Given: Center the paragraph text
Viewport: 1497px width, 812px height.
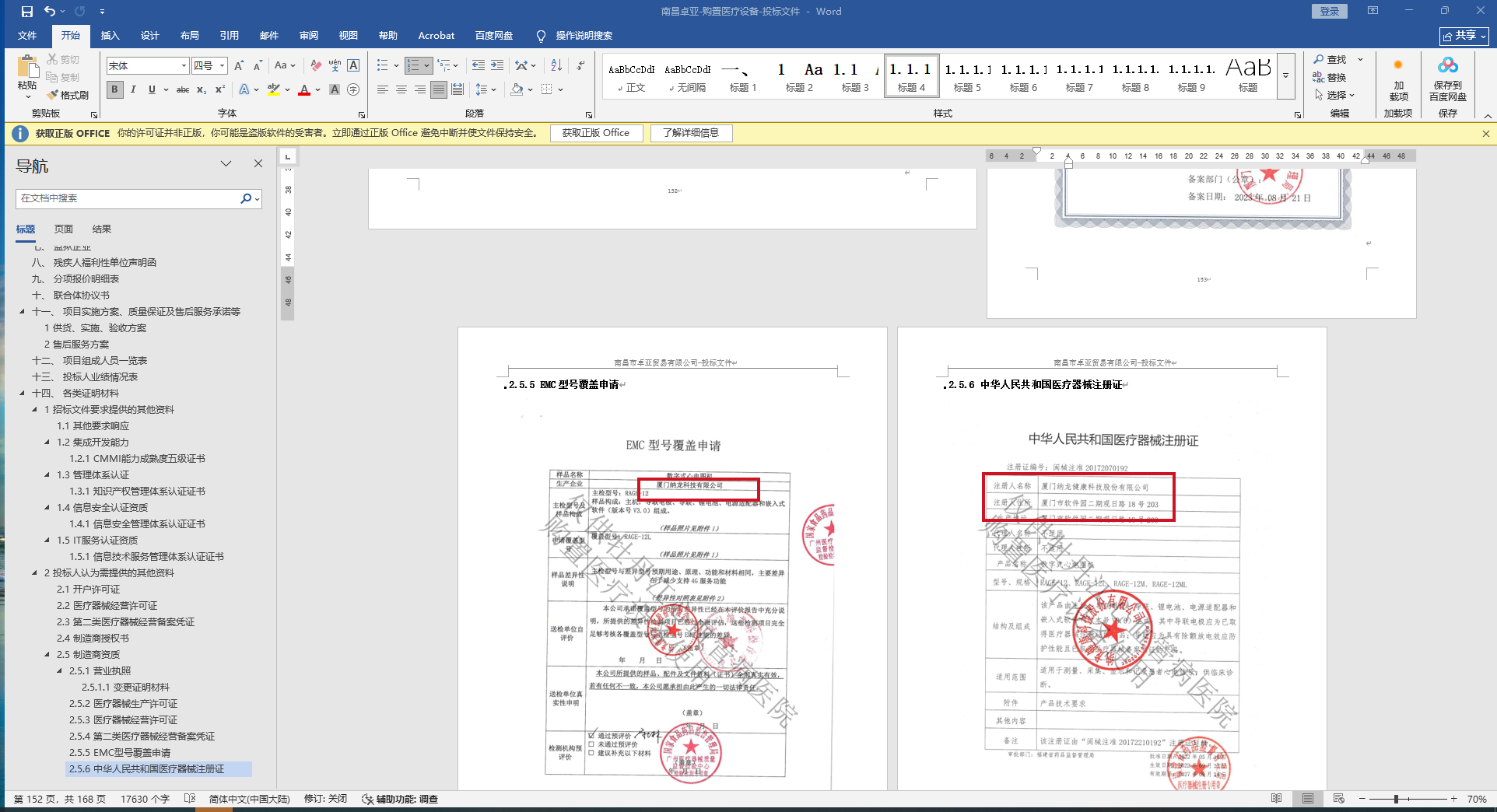Looking at the screenshot, I should coord(401,89).
